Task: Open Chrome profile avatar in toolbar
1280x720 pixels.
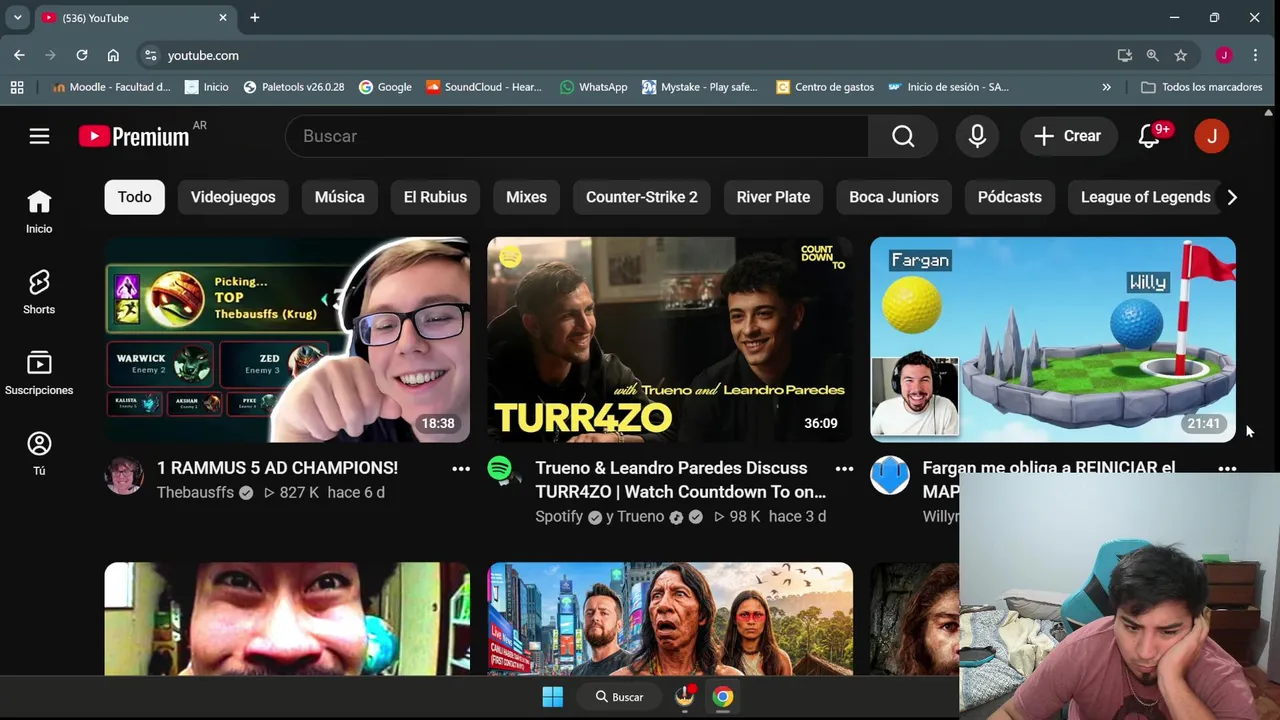Action: click(x=1224, y=55)
